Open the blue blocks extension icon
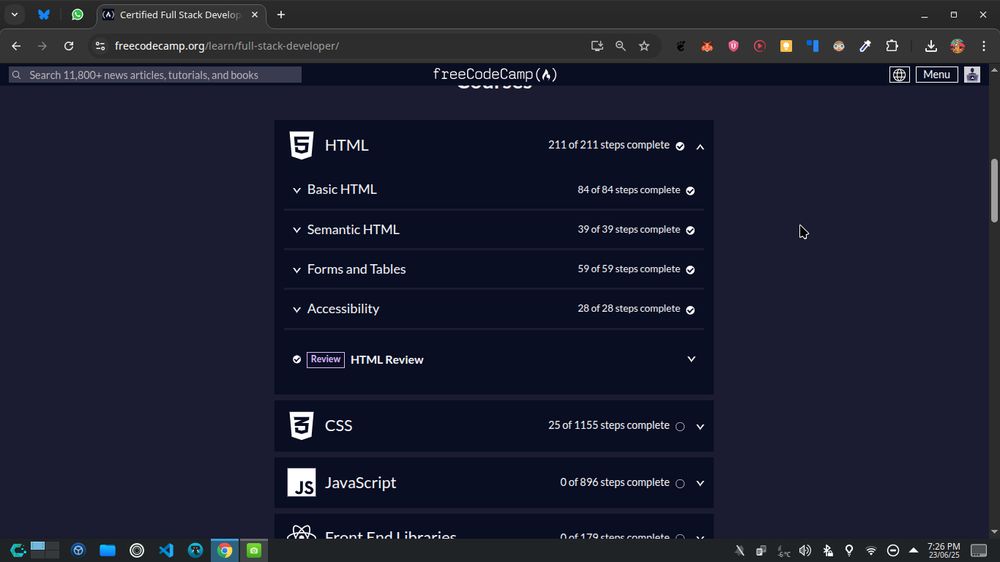Image resolution: width=1000 pixels, height=562 pixels. (x=812, y=46)
